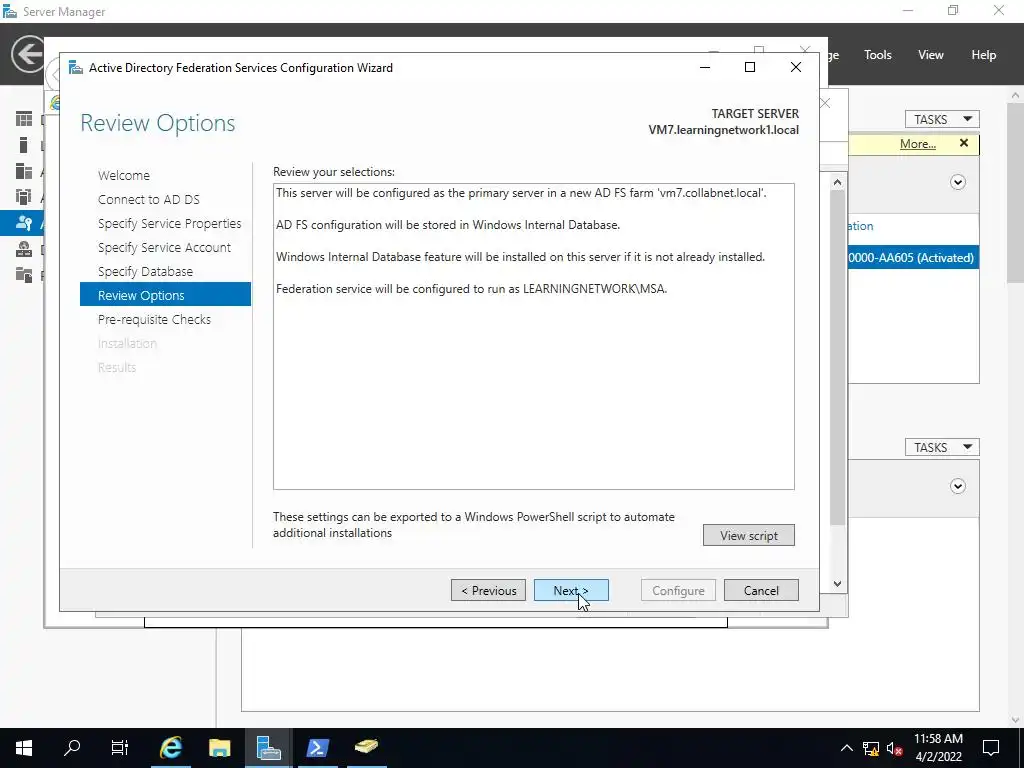Go to the Pre-requisite Checks step
The height and width of the screenshot is (768, 1024).
[x=154, y=319]
